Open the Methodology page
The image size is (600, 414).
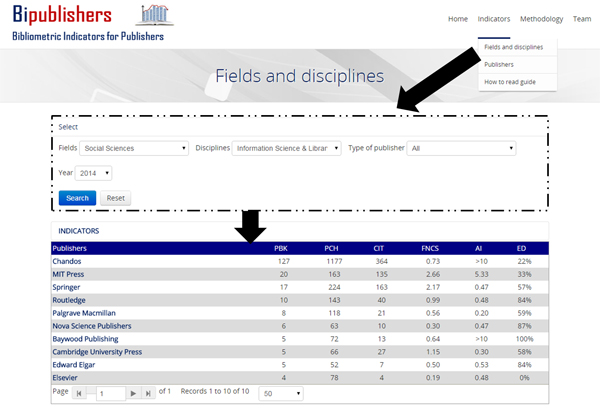tap(541, 19)
